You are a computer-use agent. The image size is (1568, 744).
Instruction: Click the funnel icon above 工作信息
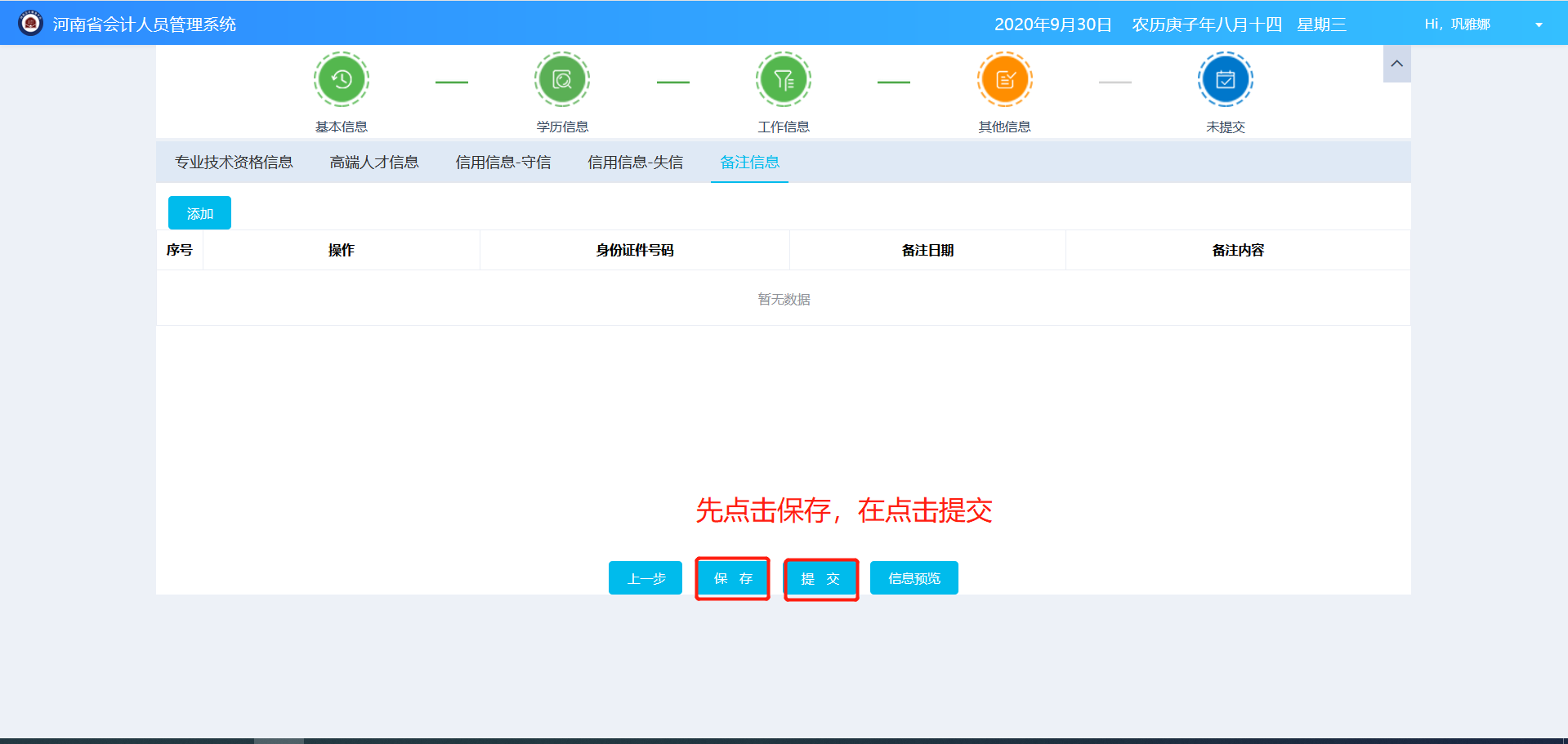[783, 78]
